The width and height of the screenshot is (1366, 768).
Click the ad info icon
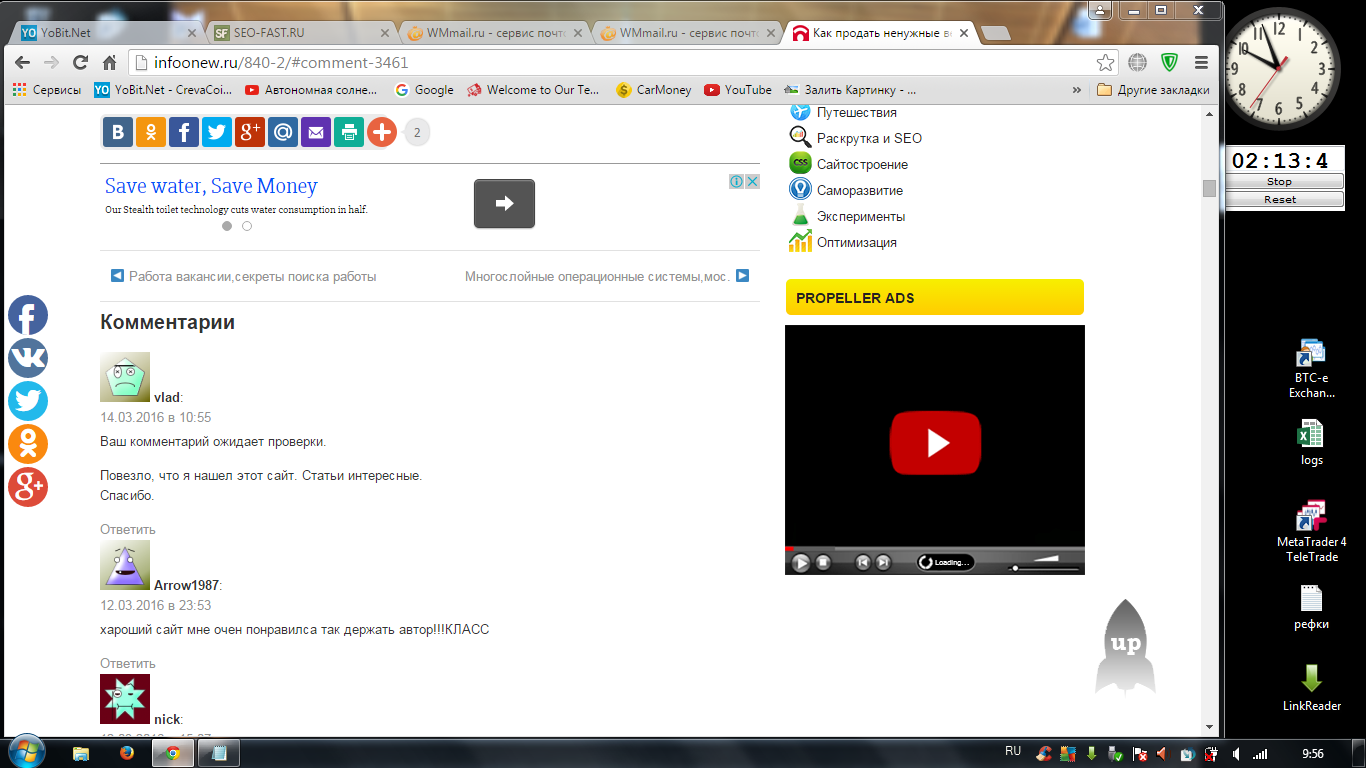click(x=736, y=181)
